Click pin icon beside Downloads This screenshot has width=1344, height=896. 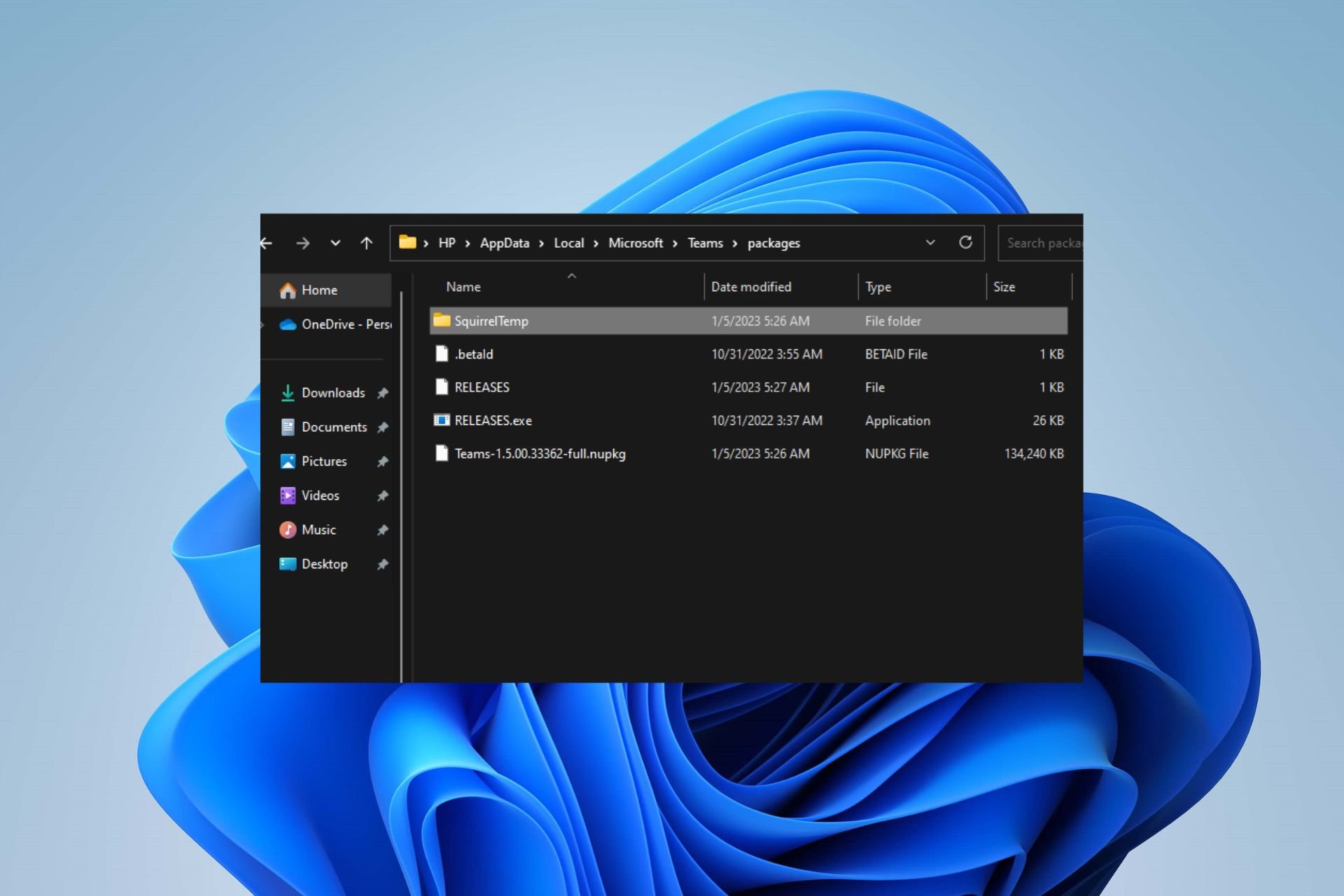coord(382,393)
